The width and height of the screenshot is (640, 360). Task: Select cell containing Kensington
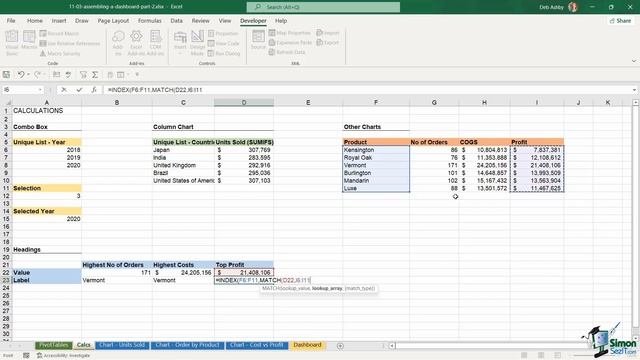point(376,150)
